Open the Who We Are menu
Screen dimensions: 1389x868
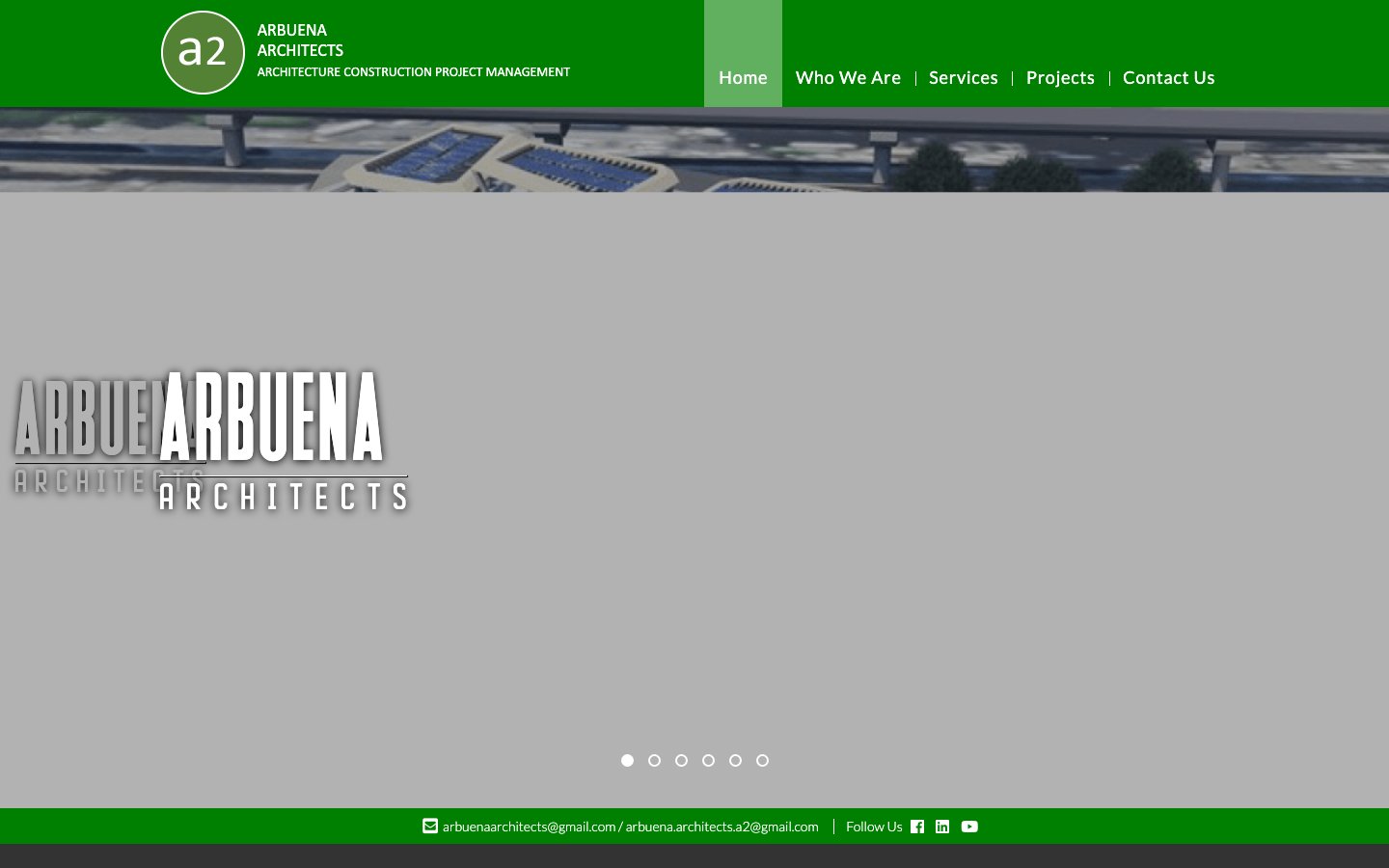848,77
